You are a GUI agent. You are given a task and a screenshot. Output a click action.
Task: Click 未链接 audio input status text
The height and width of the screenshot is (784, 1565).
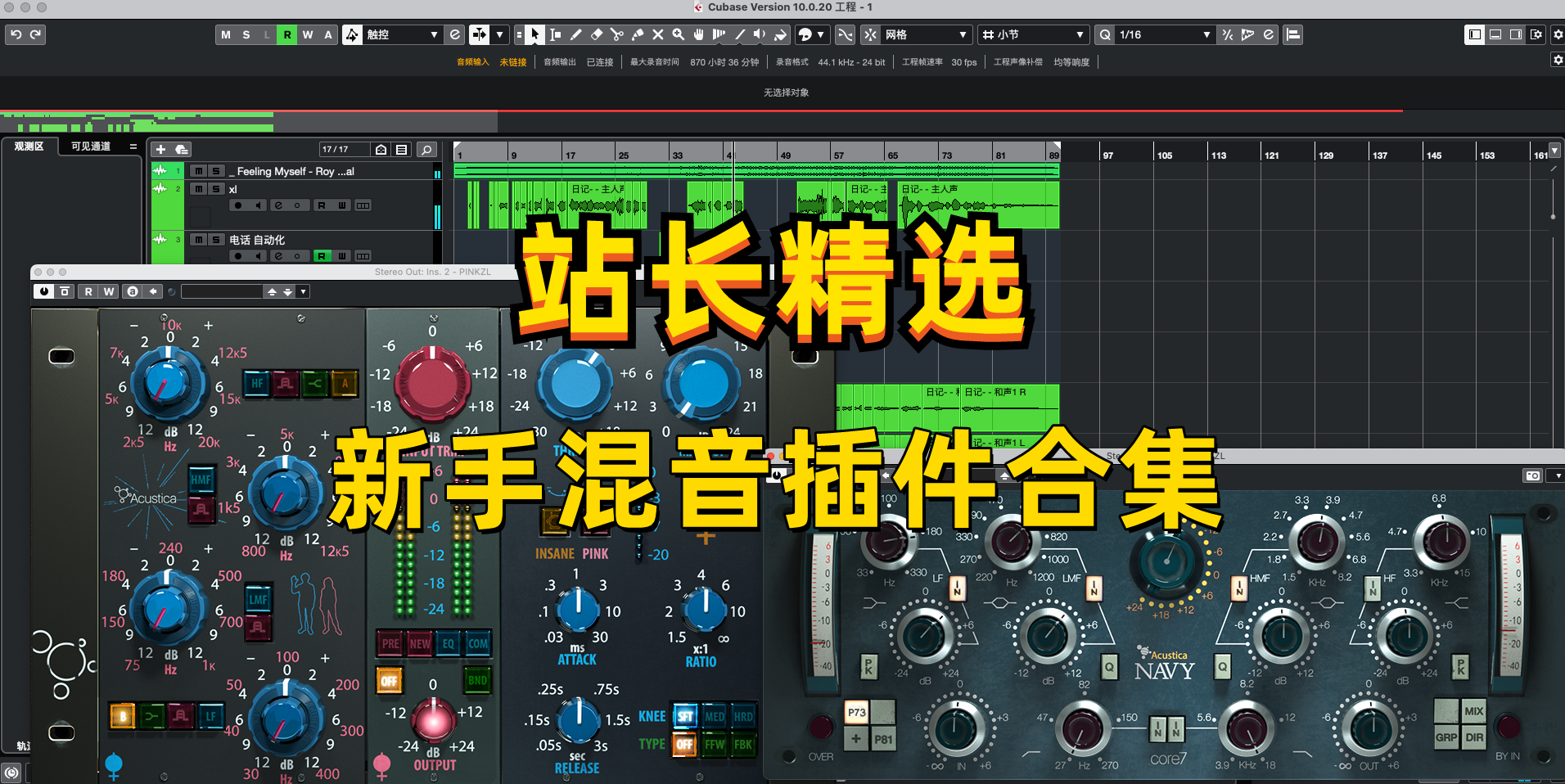tap(513, 62)
